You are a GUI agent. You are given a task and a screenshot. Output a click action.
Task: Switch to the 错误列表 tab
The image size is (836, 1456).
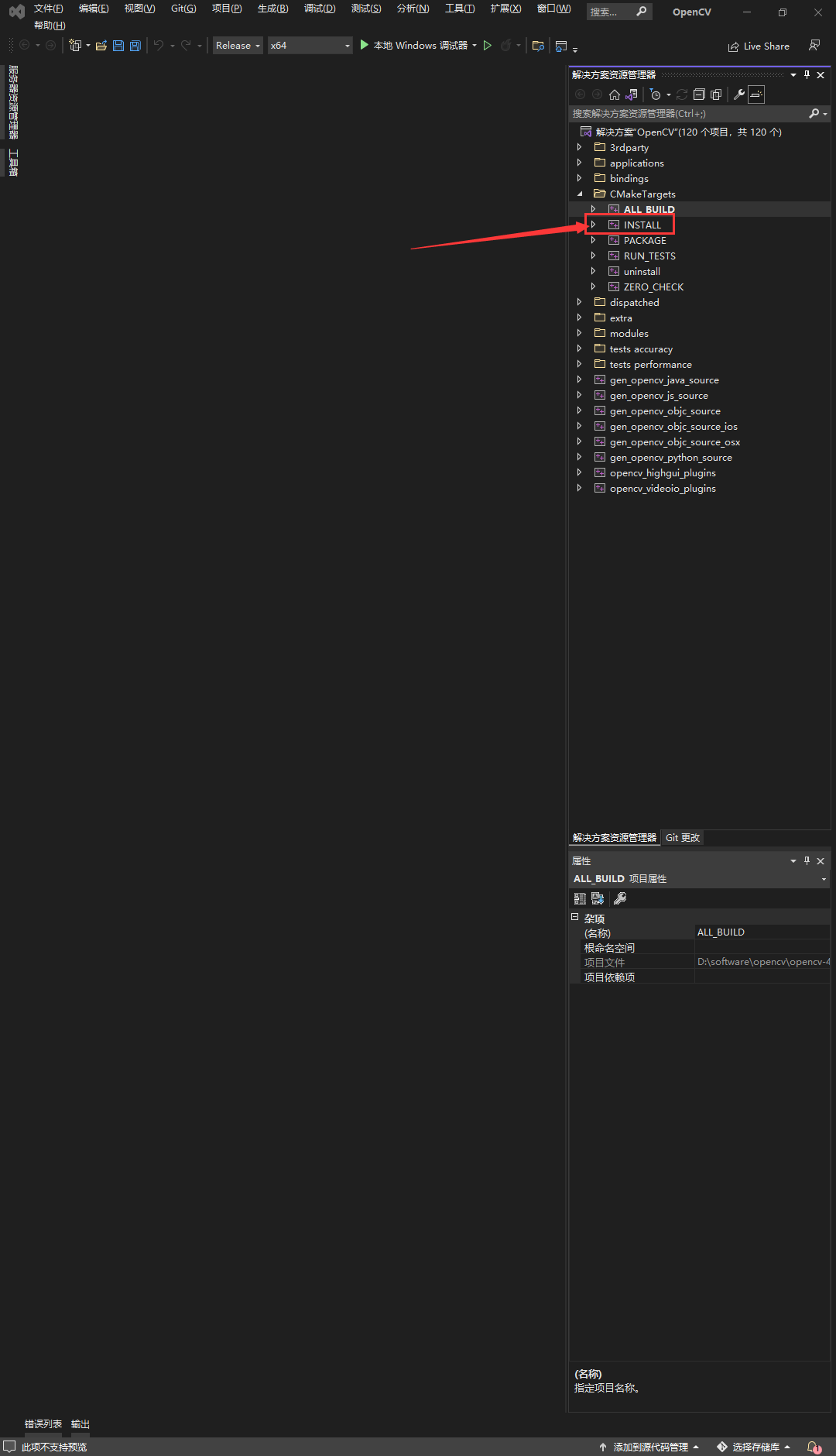coord(43,1424)
